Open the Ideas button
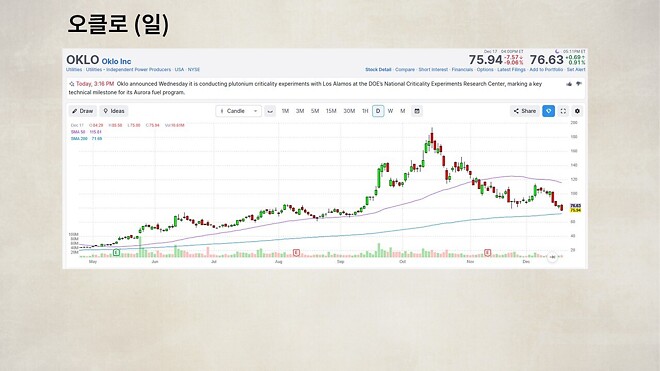The image size is (660, 371). coord(114,111)
